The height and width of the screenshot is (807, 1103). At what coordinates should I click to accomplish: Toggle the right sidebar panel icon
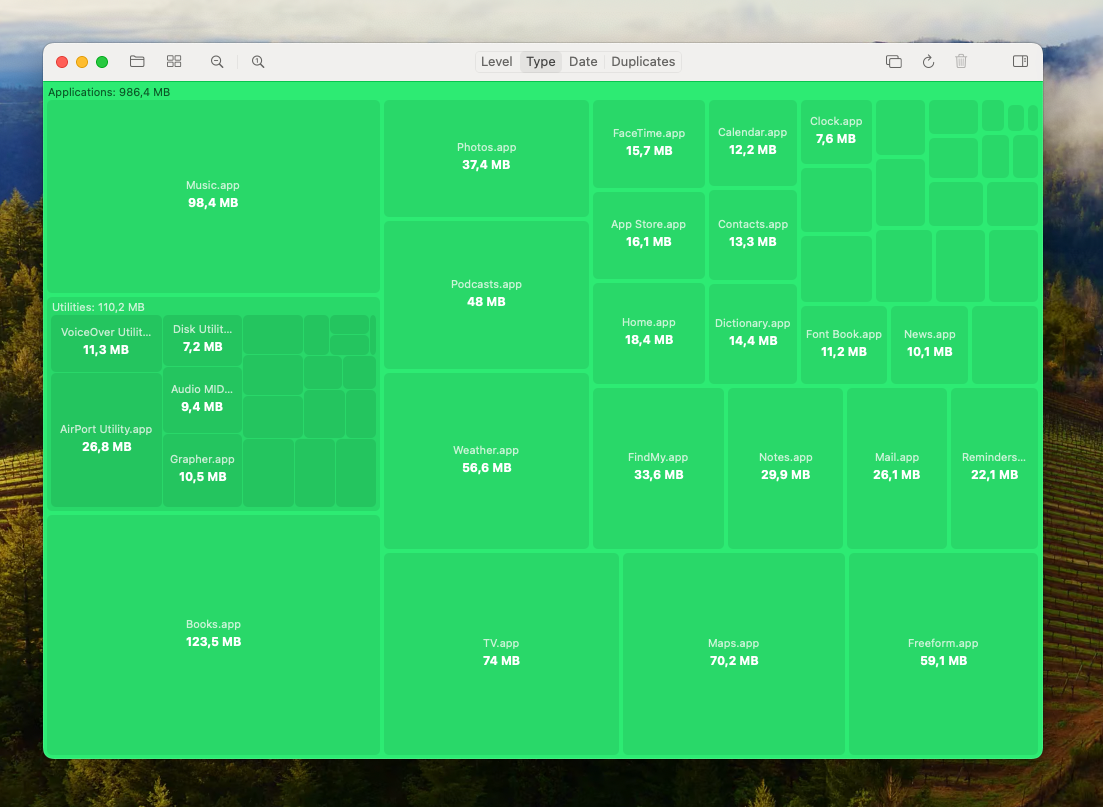click(1020, 62)
